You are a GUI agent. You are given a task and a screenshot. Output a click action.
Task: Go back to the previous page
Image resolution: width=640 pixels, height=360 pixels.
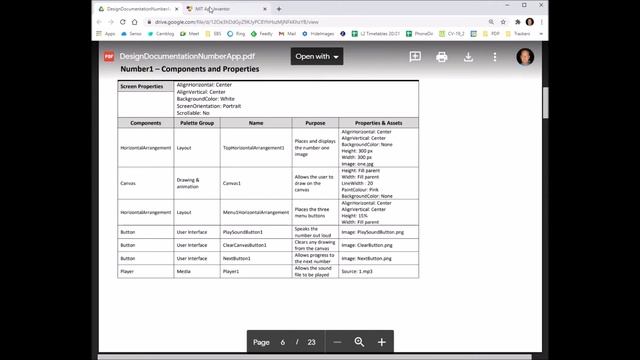pos(100,22)
